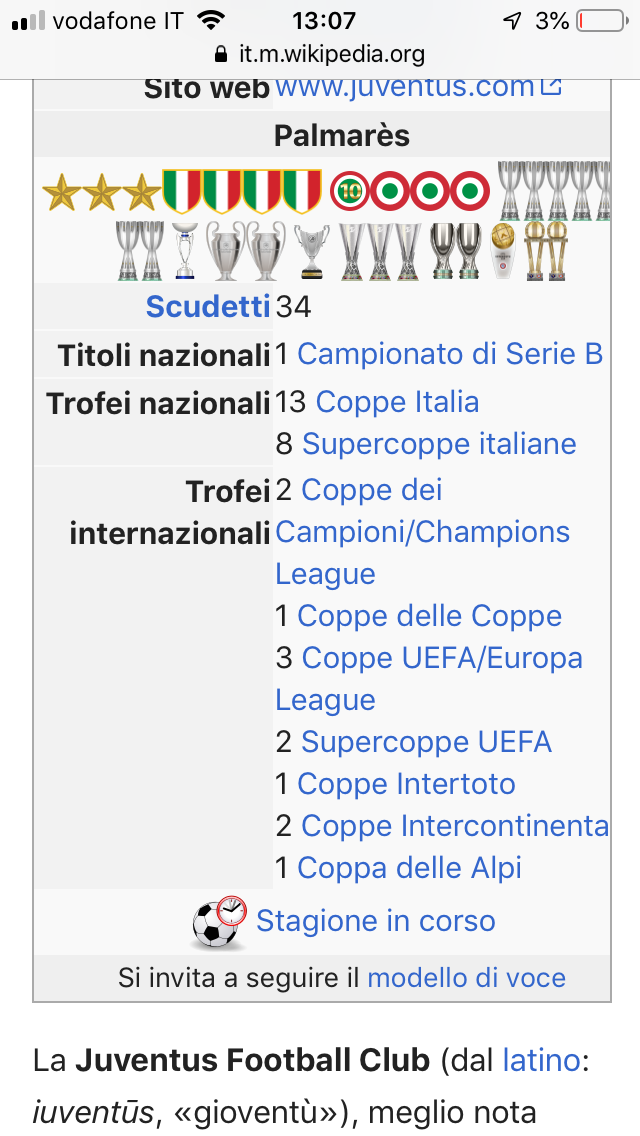640x1136 pixels.
Task: Open the Supercoppe italiane link
Action: point(439,444)
